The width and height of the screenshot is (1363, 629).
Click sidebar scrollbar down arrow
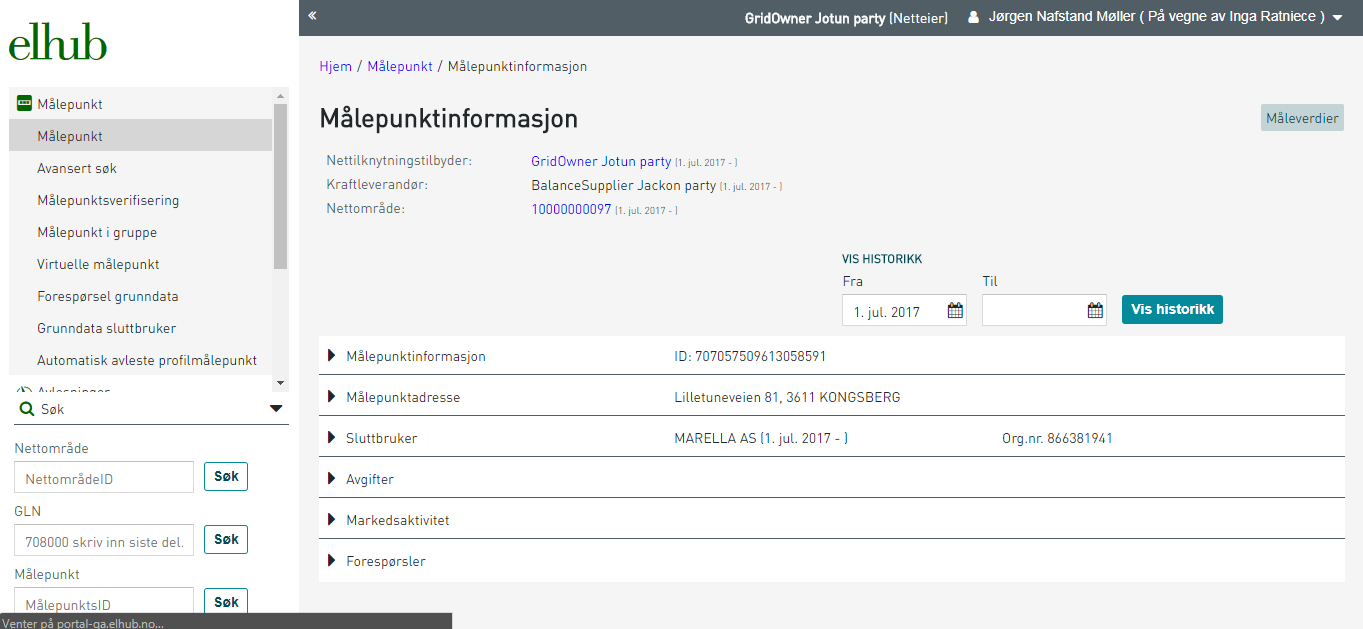click(280, 383)
